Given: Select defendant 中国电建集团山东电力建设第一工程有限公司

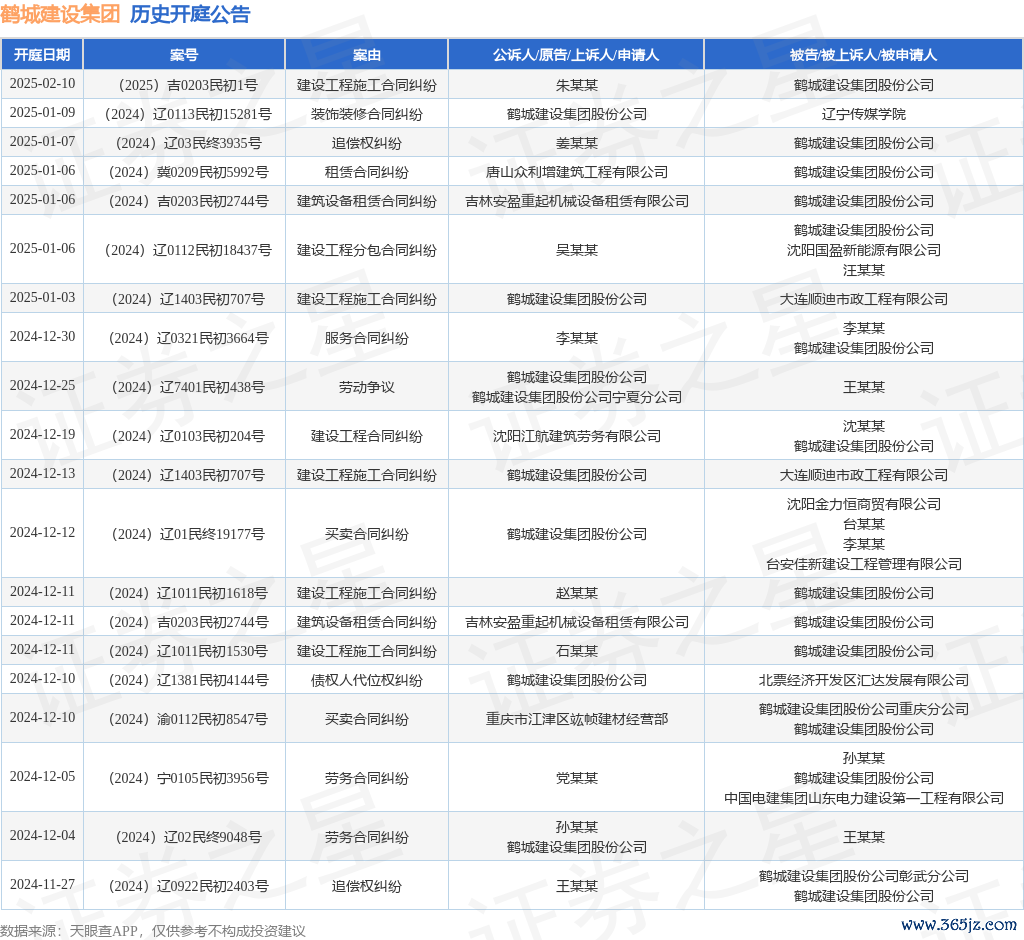Looking at the screenshot, I should [x=863, y=798].
